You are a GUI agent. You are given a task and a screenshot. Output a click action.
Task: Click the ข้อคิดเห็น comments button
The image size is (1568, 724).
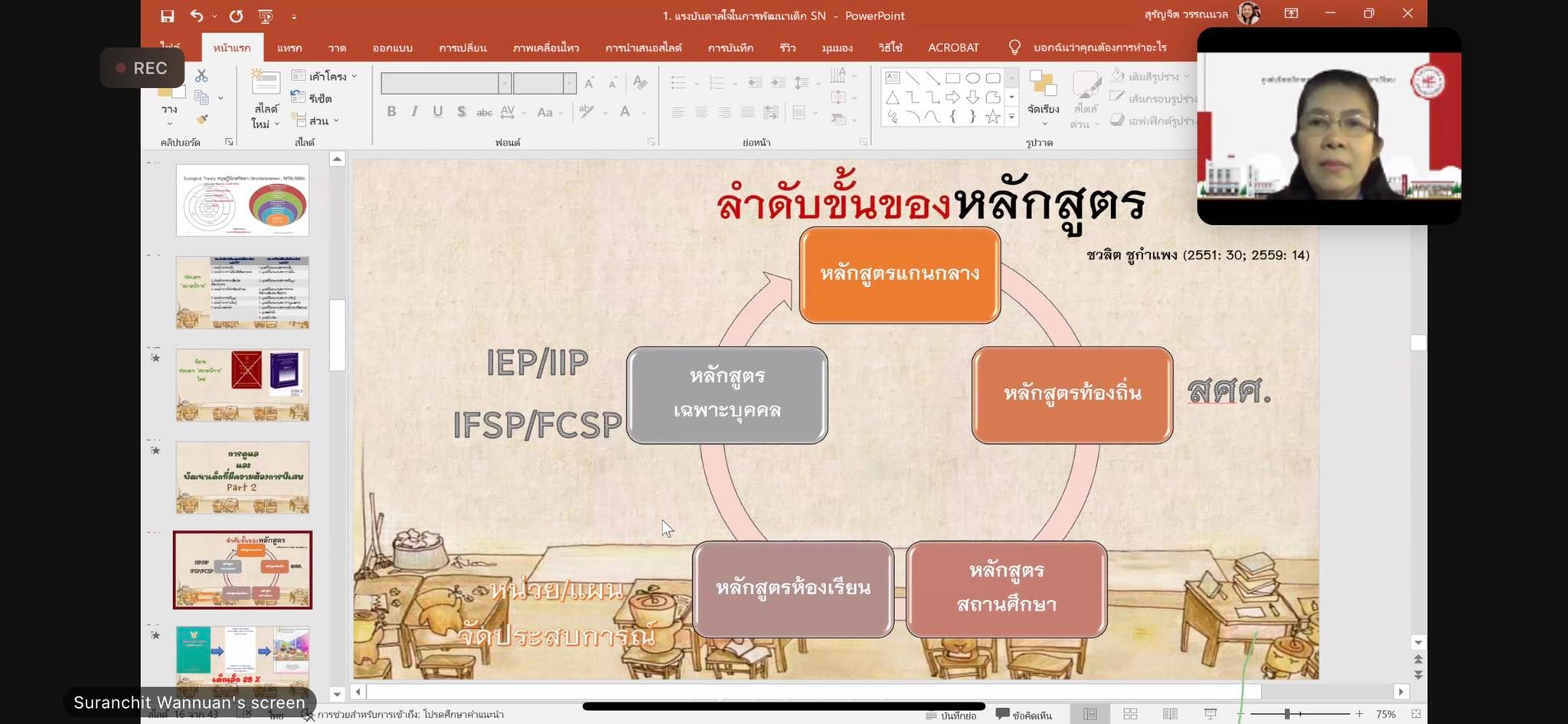coord(1024,715)
